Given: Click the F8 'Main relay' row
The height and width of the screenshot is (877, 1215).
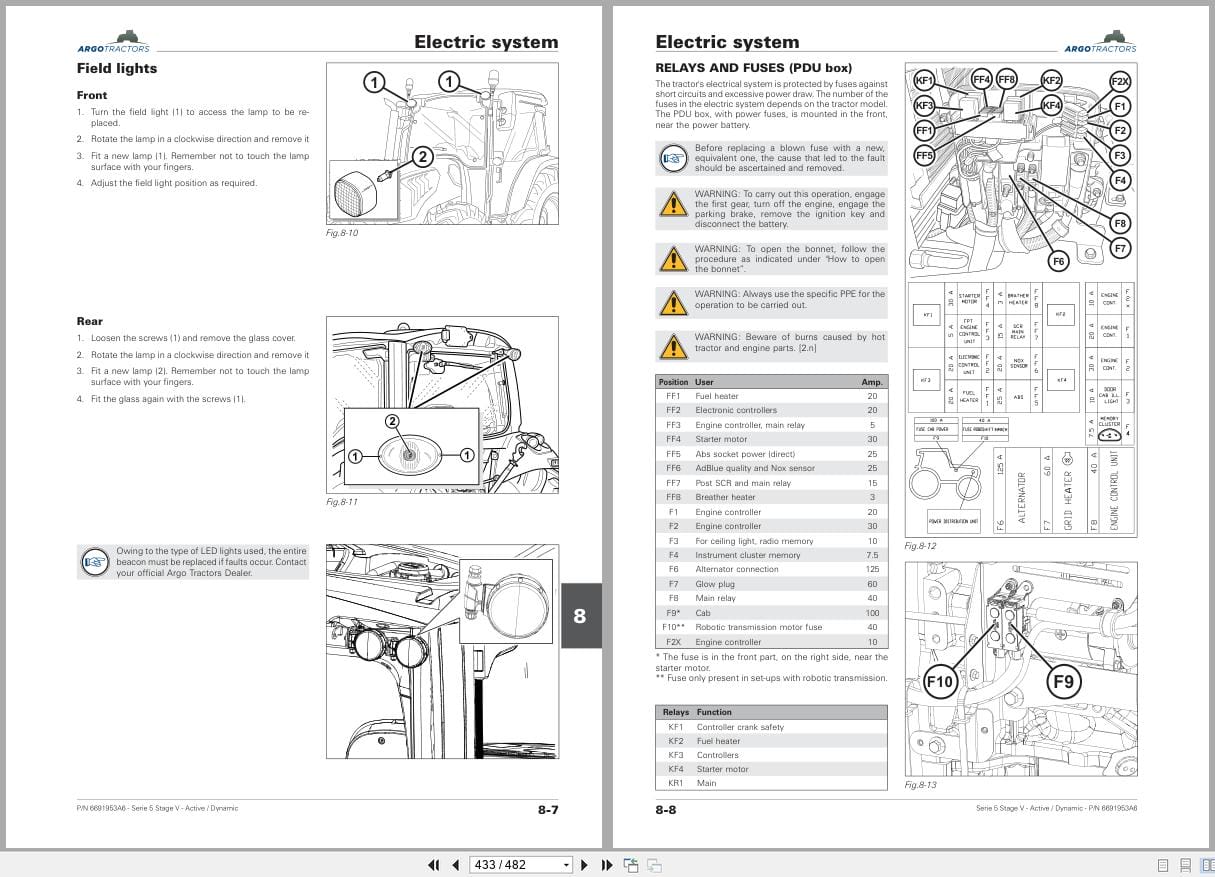Looking at the screenshot, I should point(771,598).
